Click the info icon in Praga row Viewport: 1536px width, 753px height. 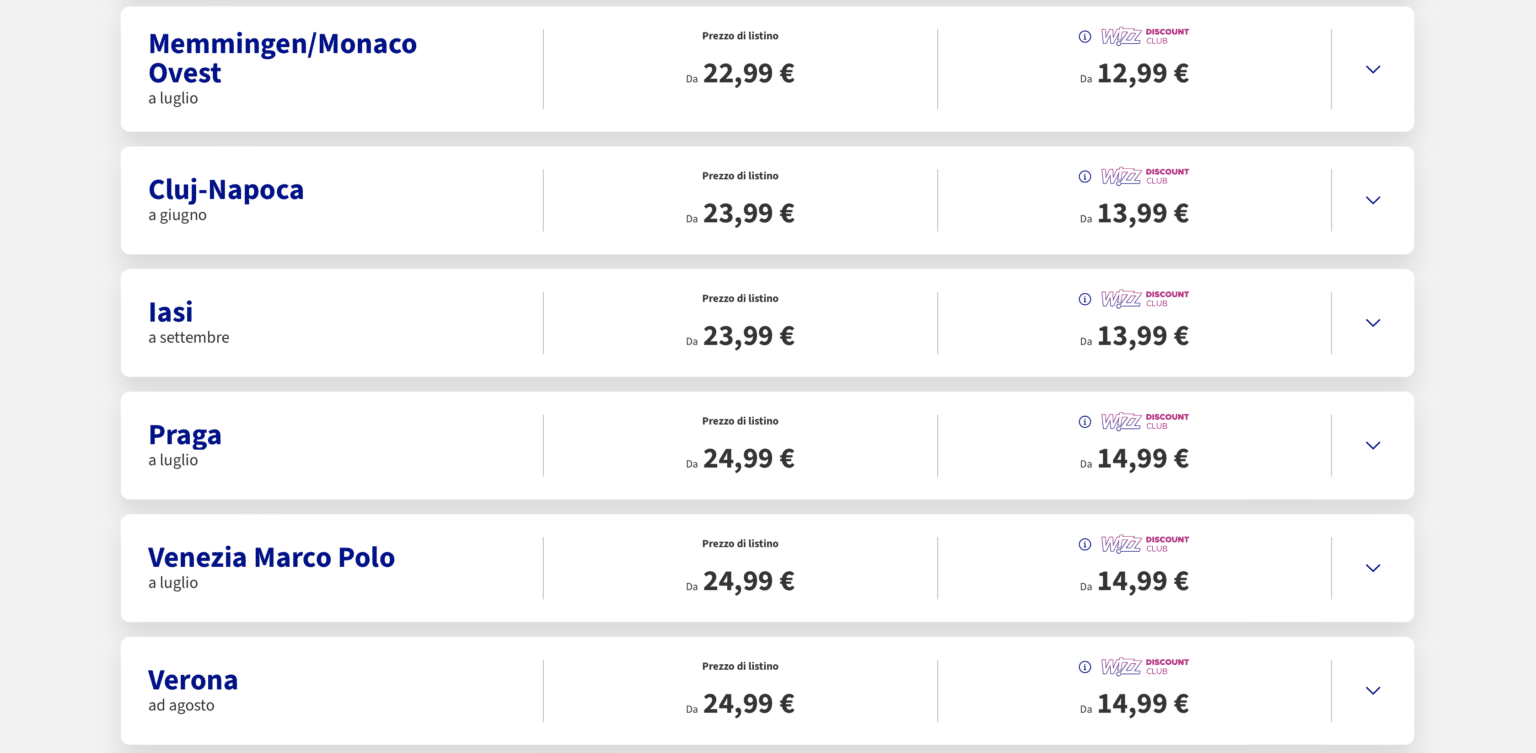coord(1085,422)
